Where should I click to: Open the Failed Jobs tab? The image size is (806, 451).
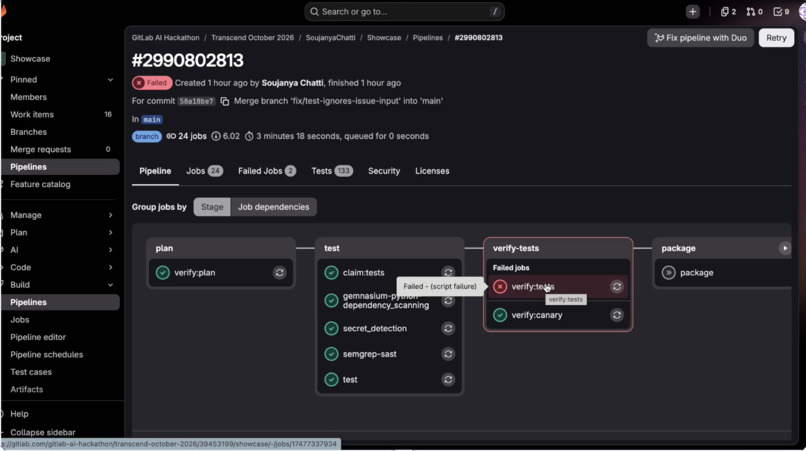pos(267,171)
